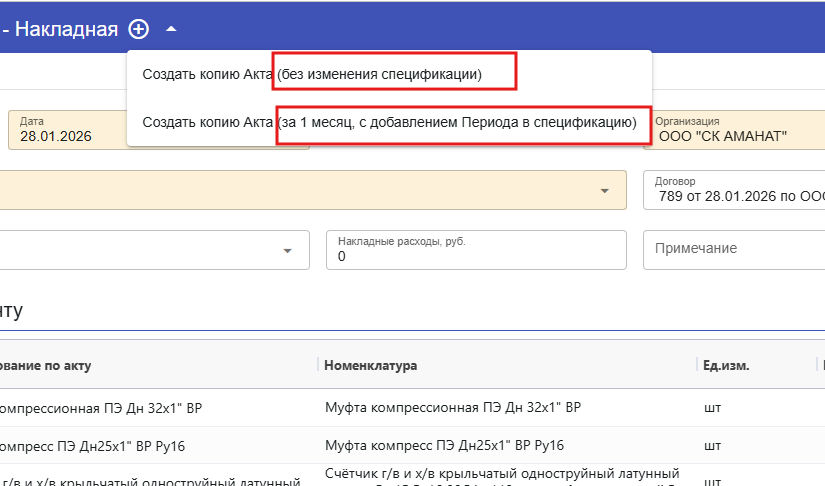Image resolution: width=825 pixels, height=486 pixels.
Task: Sort by the Номенклатура column header
Action: pyautogui.click(x=370, y=365)
